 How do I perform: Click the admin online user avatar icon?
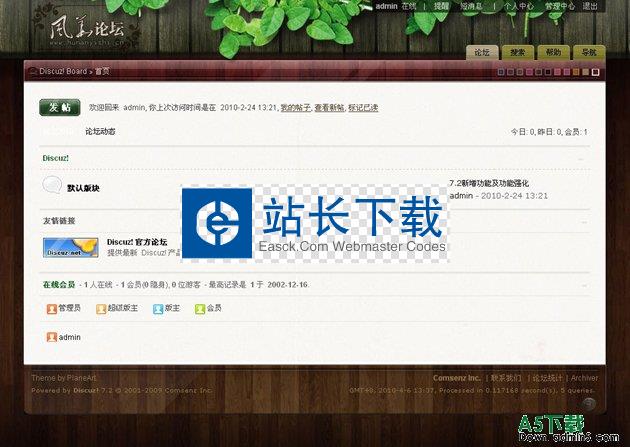[x=52, y=337]
